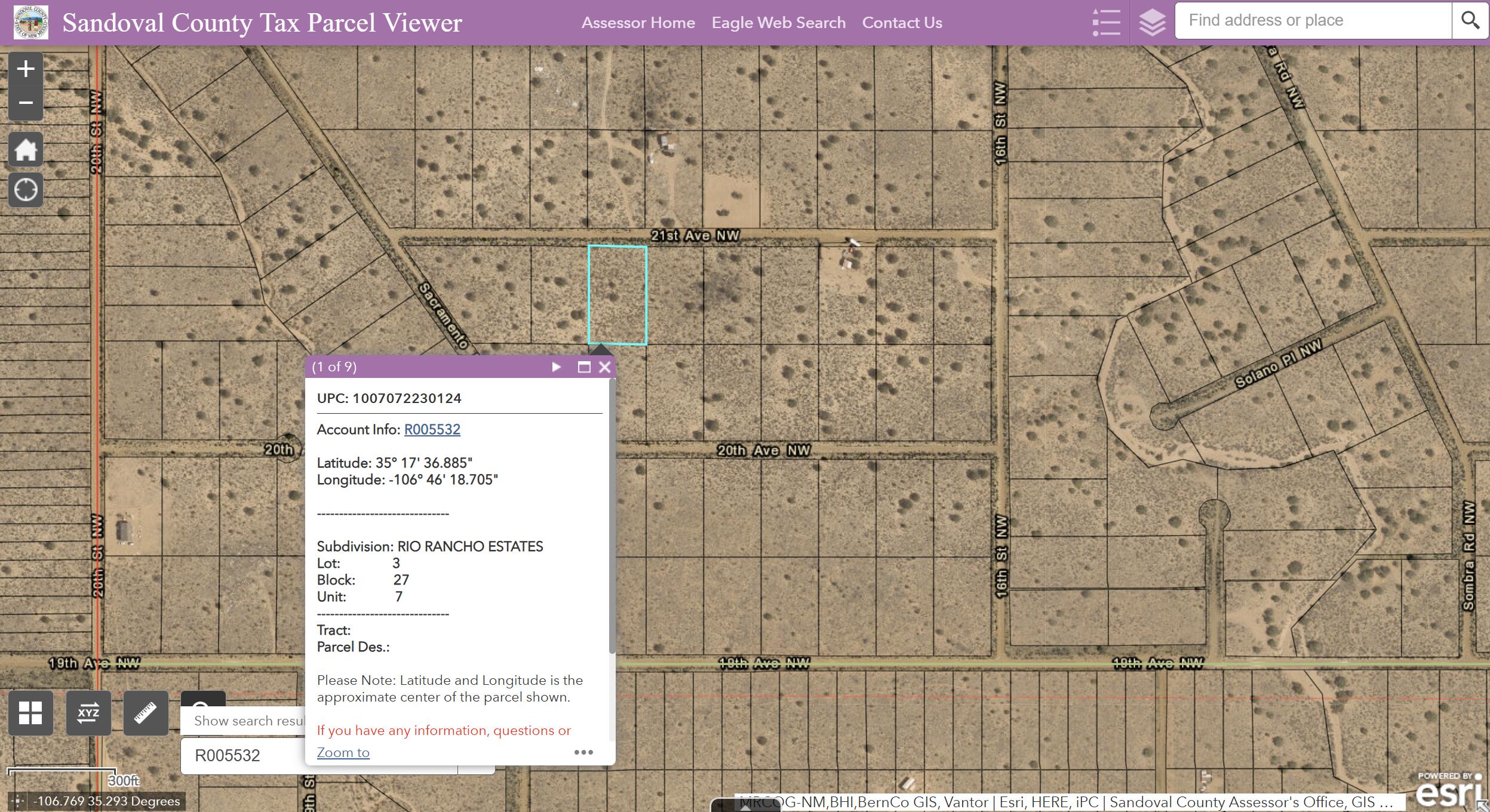Click the UPC: 1007072230124 text
Viewport: 1490px width, 812px height.
389,398
